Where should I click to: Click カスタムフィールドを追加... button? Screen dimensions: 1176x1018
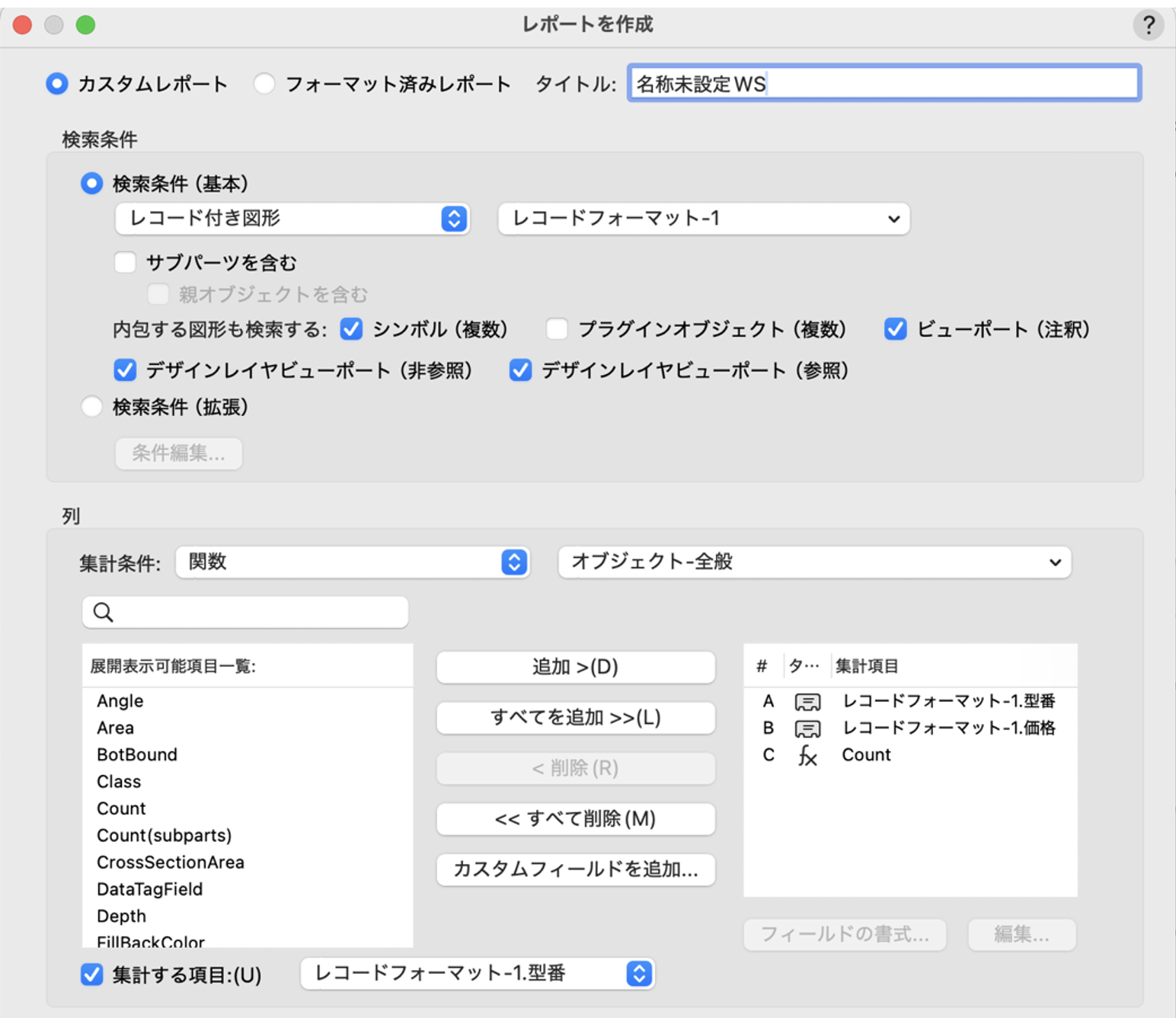pyautogui.click(x=575, y=869)
